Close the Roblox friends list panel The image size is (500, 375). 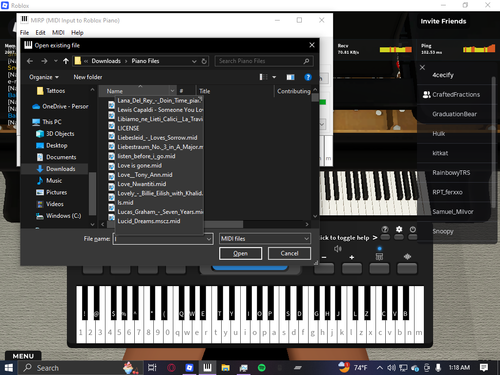tap(422, 68)
